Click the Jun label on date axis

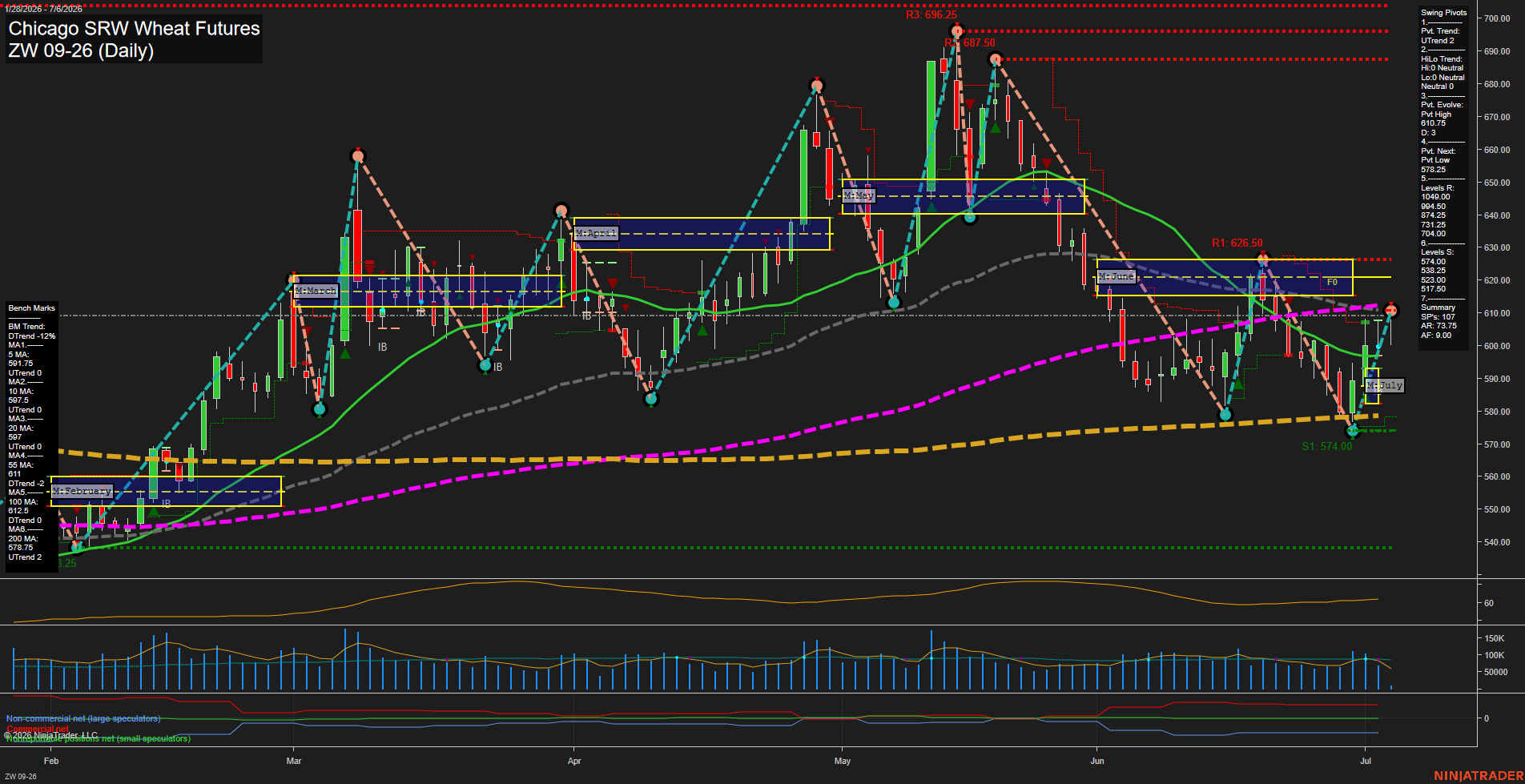1097,761
